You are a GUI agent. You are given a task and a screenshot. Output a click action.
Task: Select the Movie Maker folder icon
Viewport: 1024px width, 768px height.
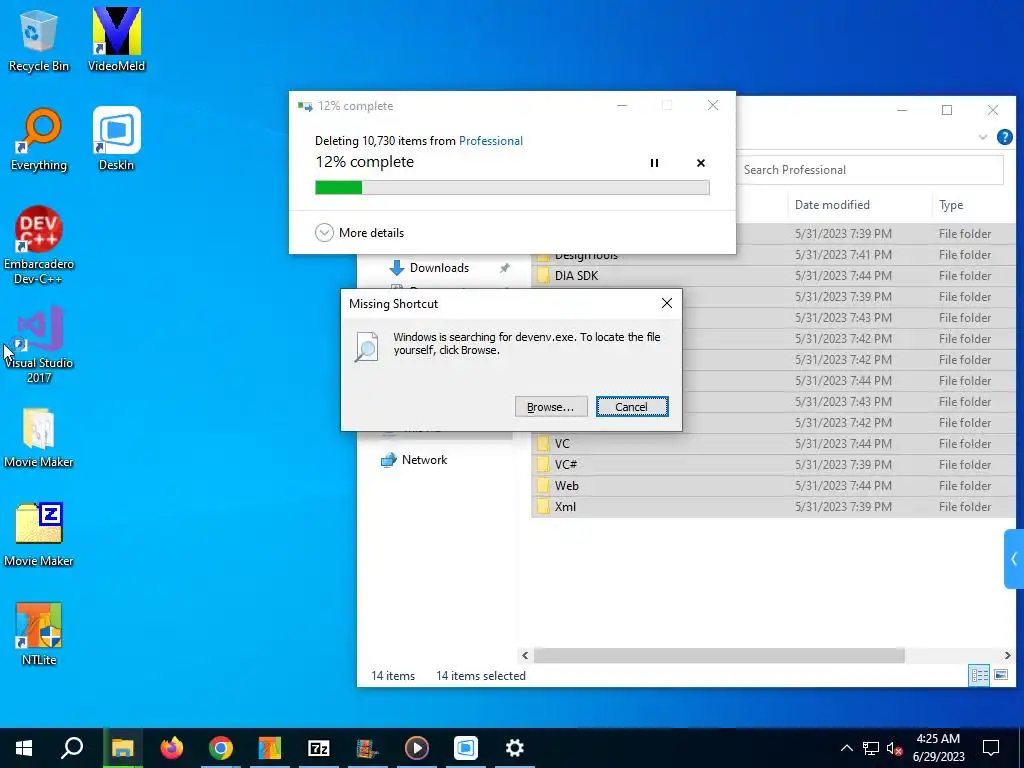[x=39, y=438]
